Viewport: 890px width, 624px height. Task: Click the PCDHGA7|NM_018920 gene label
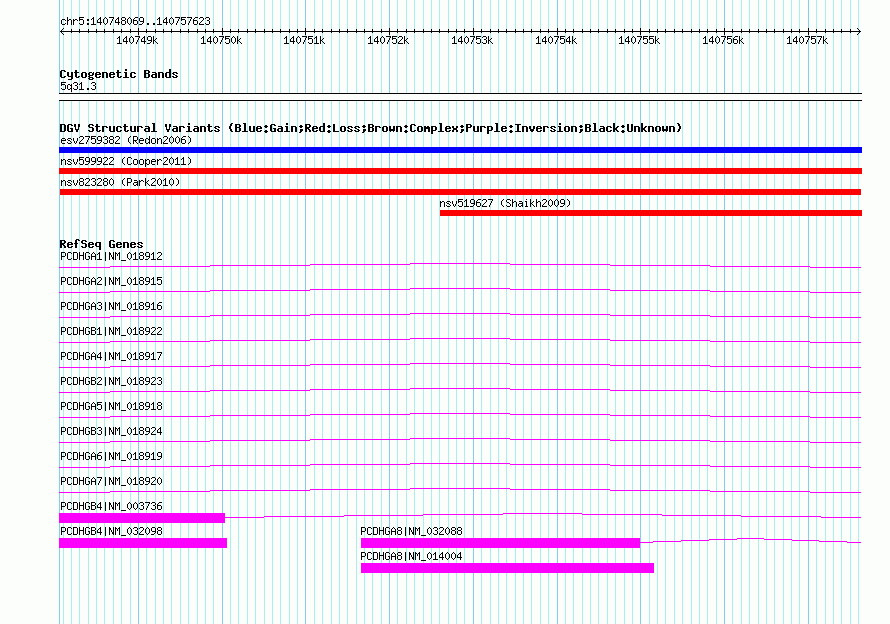(x=111, y=481)
